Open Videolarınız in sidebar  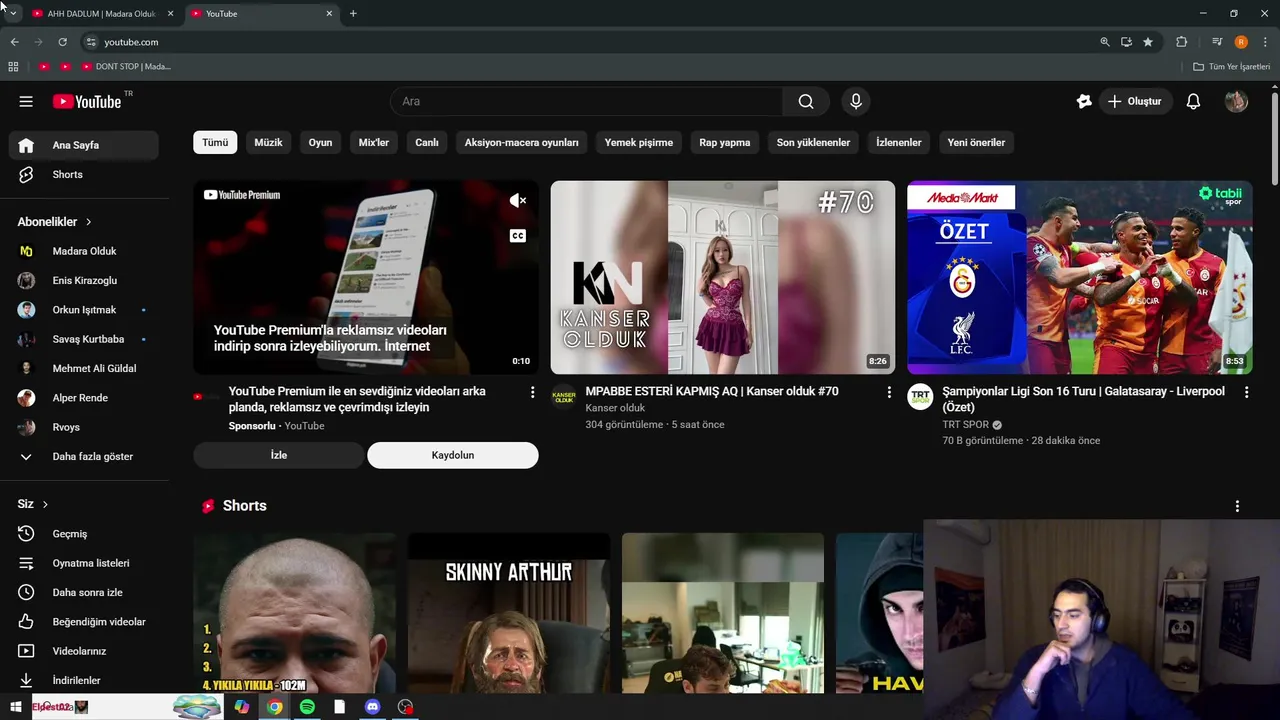tap(84, 651)
